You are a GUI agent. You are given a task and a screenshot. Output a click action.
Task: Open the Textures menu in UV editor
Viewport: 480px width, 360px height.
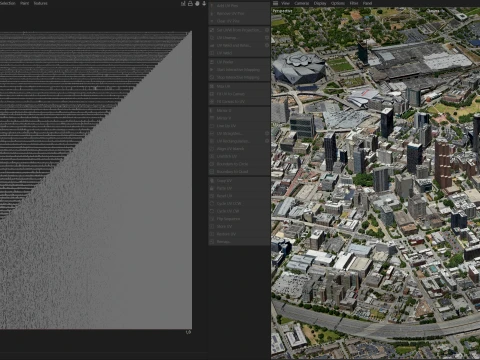[41, 3]
